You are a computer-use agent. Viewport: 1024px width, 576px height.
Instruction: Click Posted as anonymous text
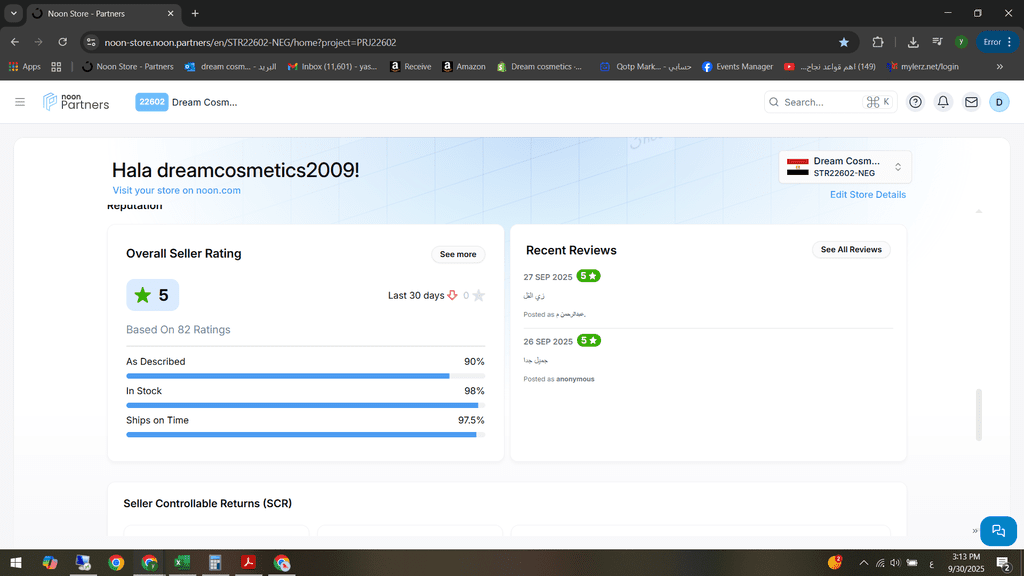[559, 379]
